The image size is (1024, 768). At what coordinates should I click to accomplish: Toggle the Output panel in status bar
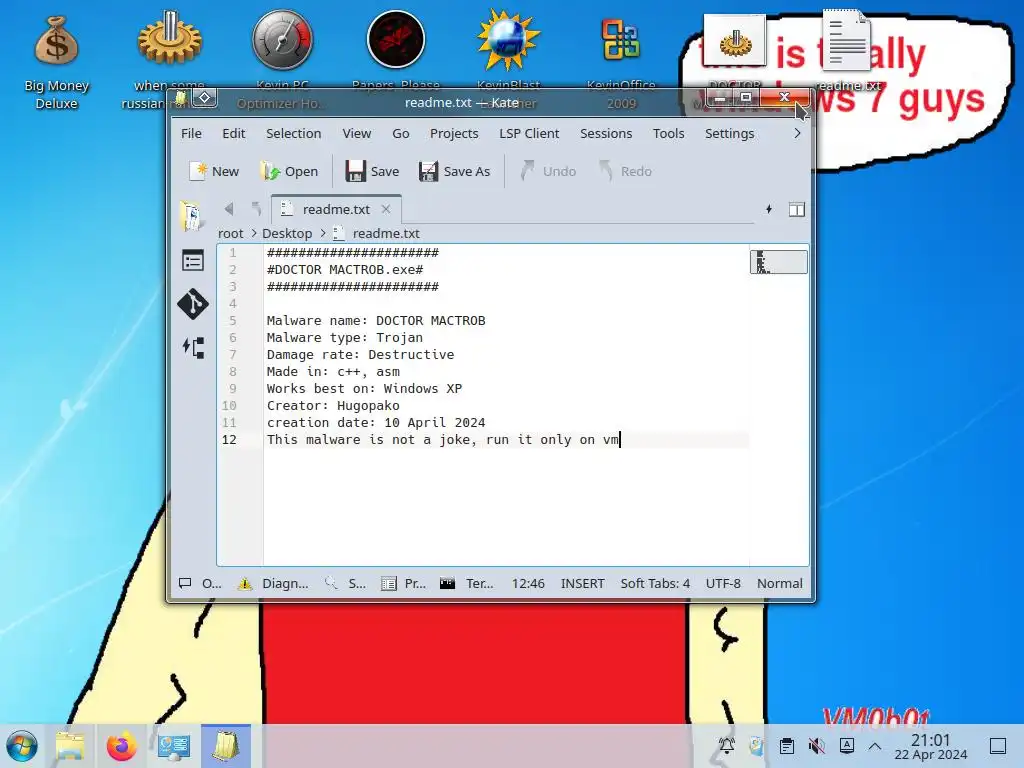201,583
